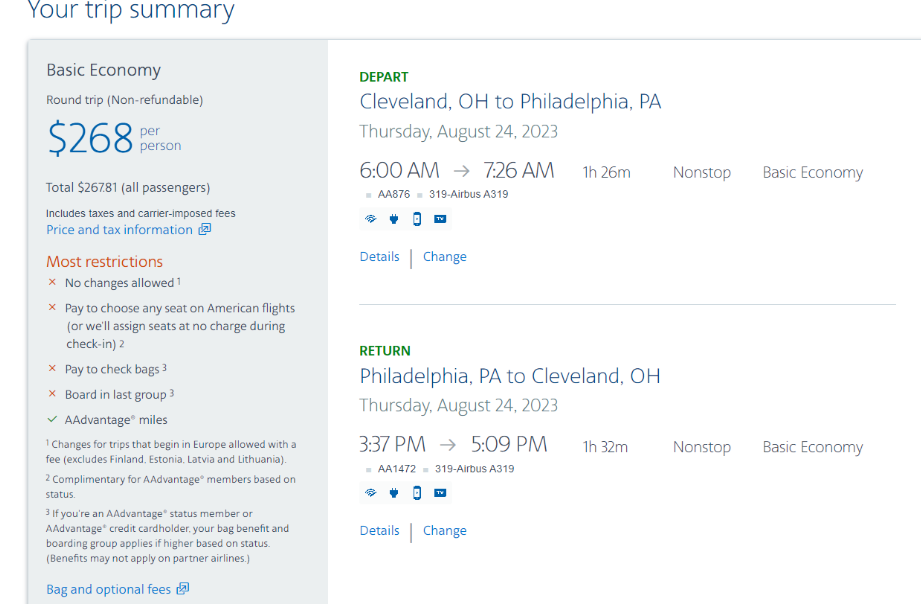Click the Wi-Fi icon on the departing flight

[x=371, y=219]
